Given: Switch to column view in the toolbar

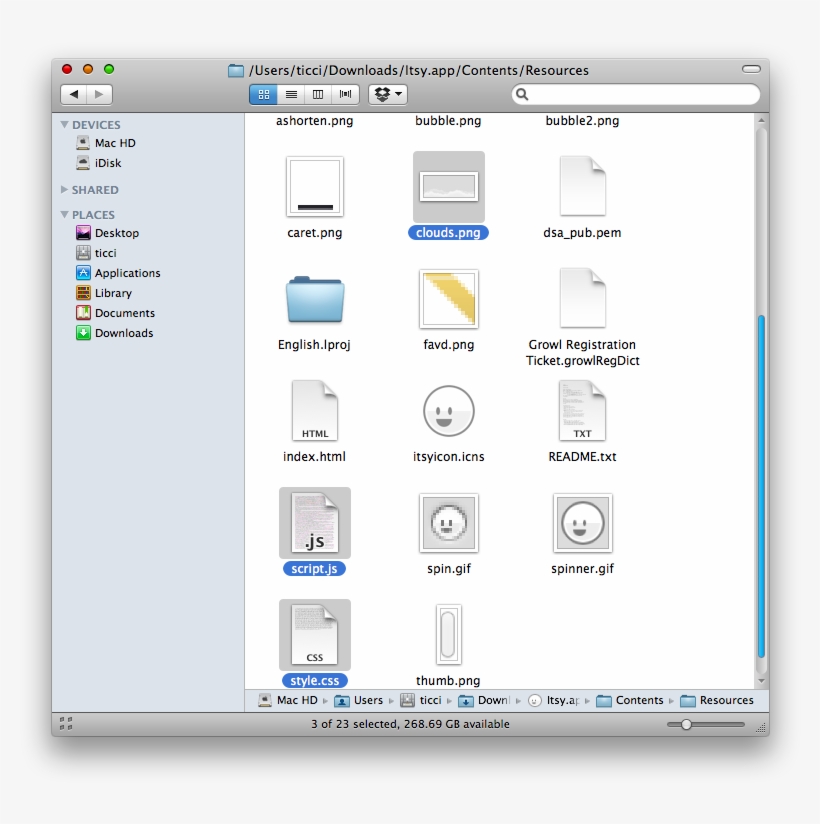Looking at the screenshot, I should tap(317, 94).
